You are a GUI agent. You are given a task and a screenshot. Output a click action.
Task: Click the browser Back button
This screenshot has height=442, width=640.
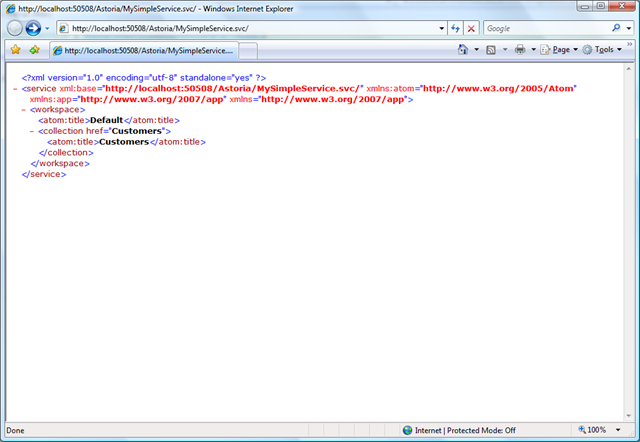[x=15, y=28]
